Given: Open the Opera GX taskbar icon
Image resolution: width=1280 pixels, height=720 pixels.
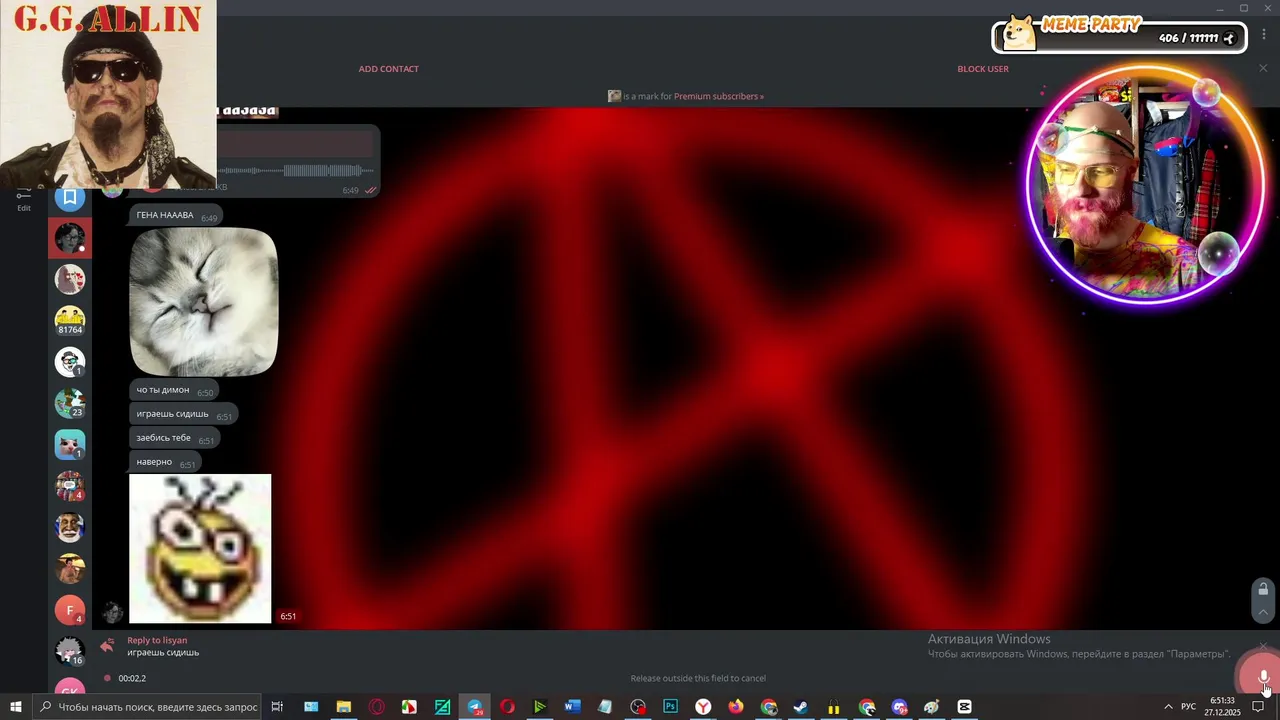Looking at the screenshot, I should 377,707.
